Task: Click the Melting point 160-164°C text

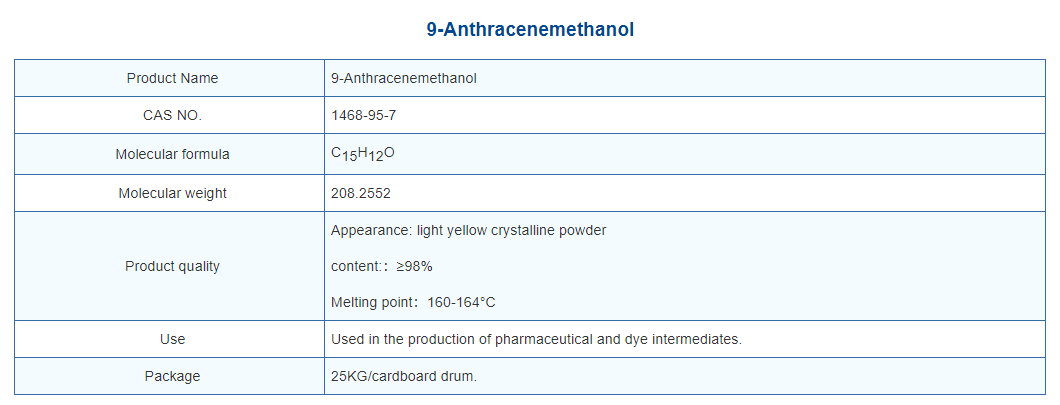Action: (x=413, y=302)
